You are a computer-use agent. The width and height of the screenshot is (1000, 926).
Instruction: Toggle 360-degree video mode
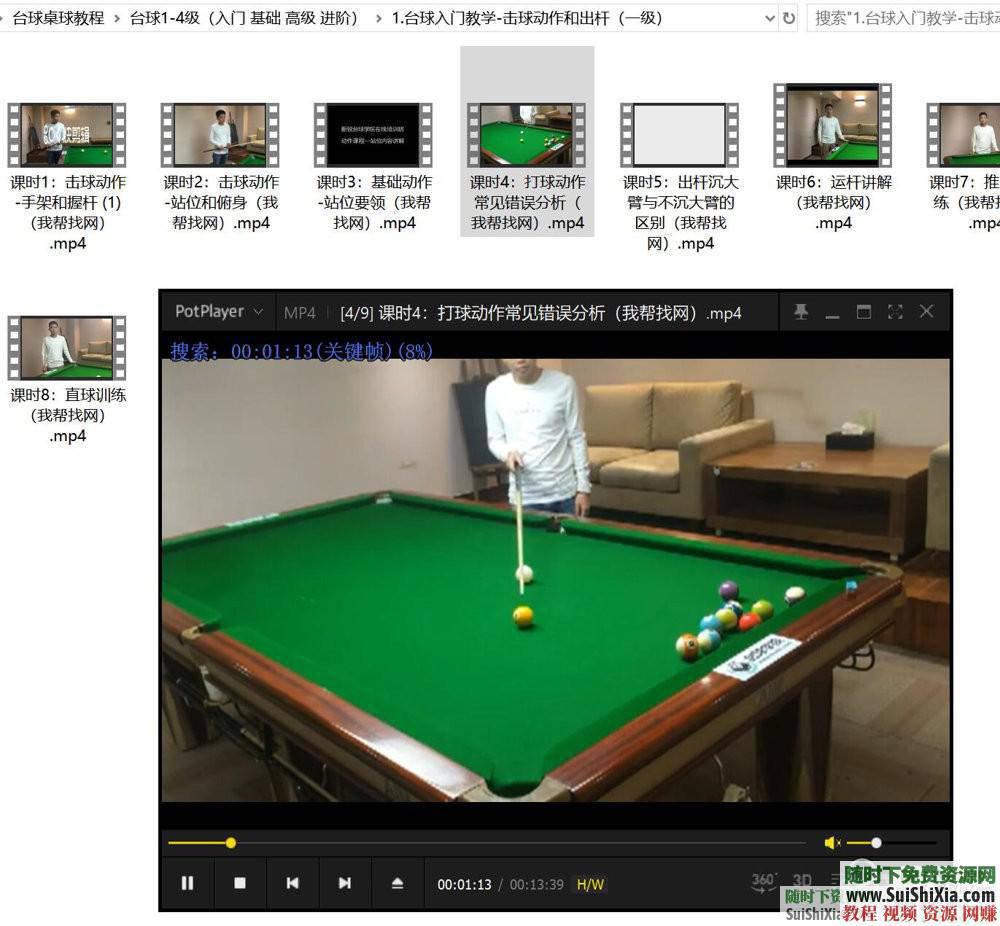coord(761,881)
